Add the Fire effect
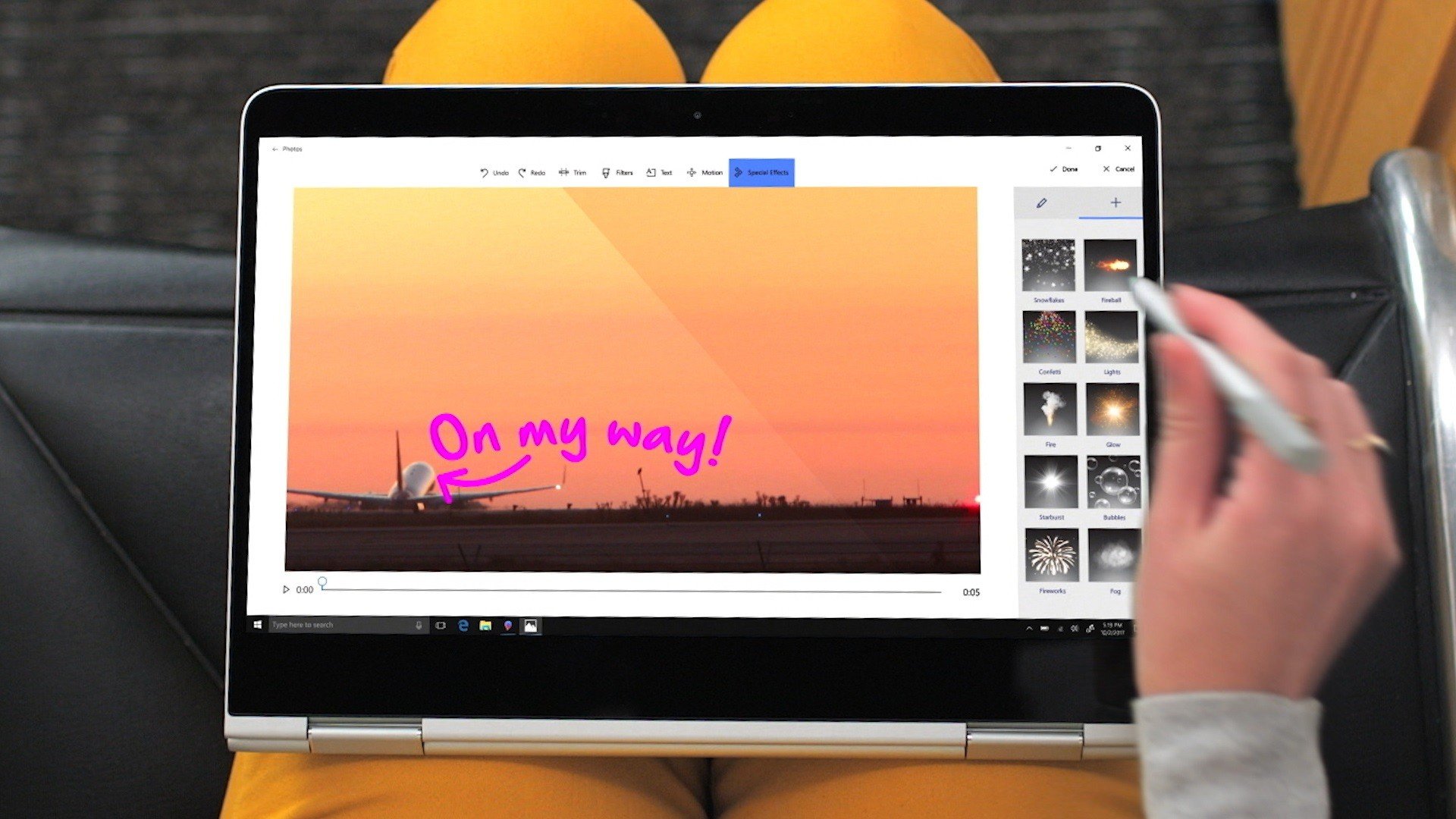Viewport: 1456px width, 819px height. point(1050,409)
